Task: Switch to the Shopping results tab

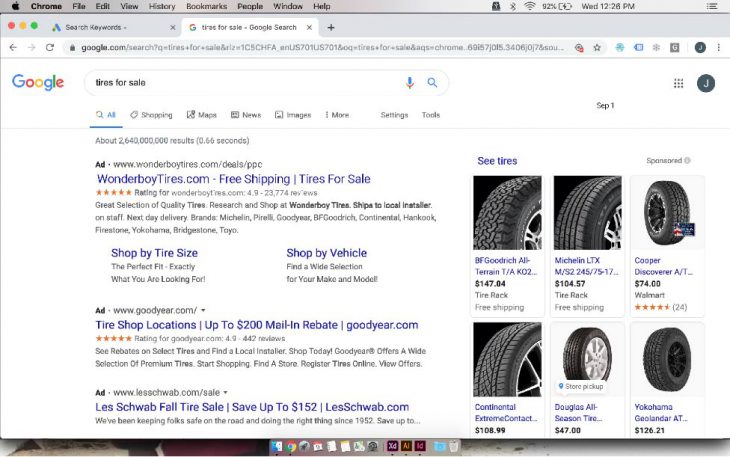Action: tap(151, 115)
